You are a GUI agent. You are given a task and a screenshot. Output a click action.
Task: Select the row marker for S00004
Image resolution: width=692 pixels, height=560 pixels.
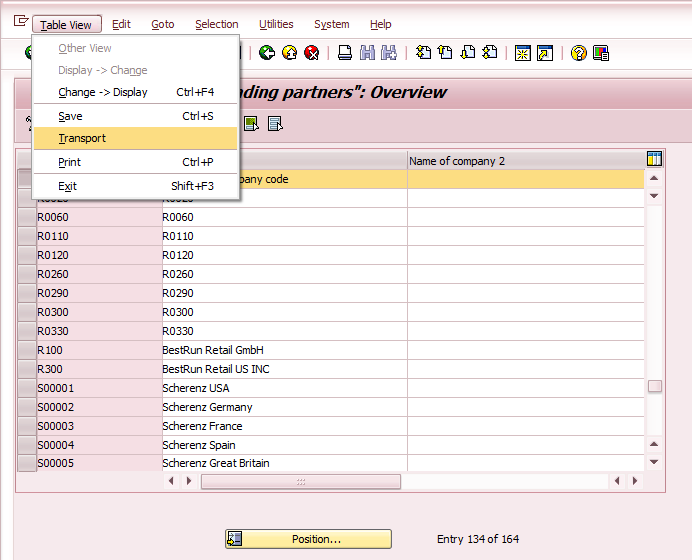(x=27, y=445)
